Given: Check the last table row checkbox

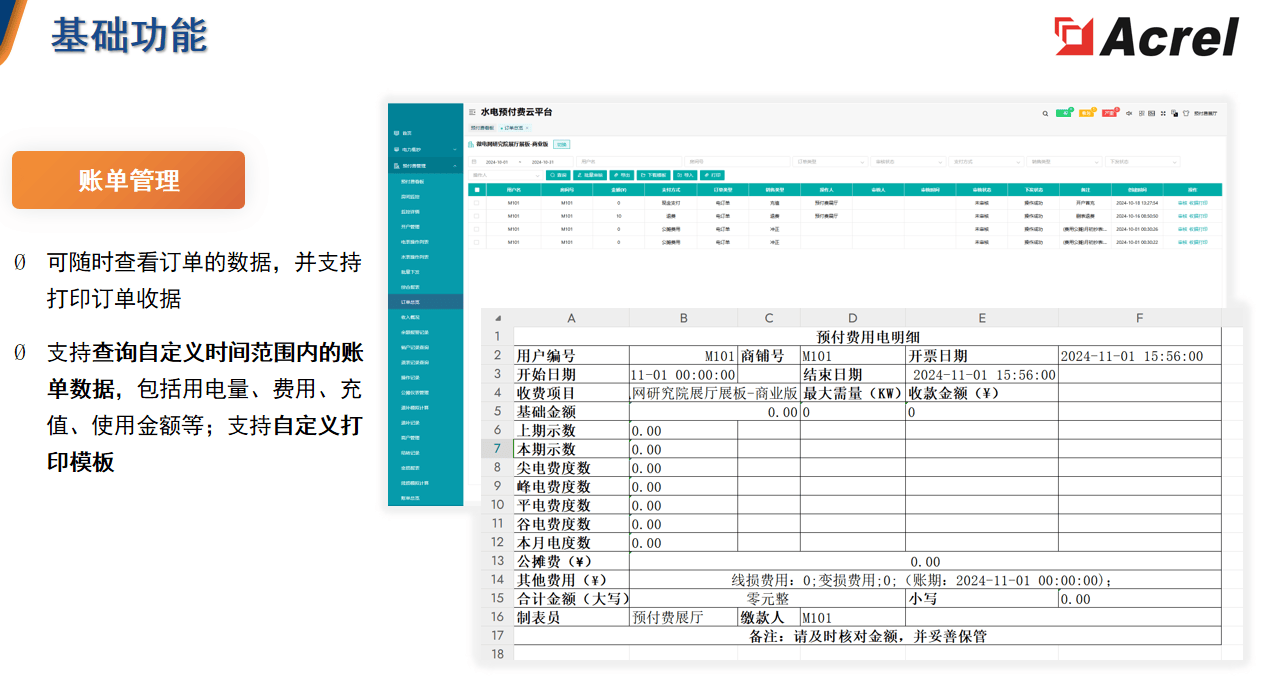Looking at the screenshot, I should (x=477, y=242).
